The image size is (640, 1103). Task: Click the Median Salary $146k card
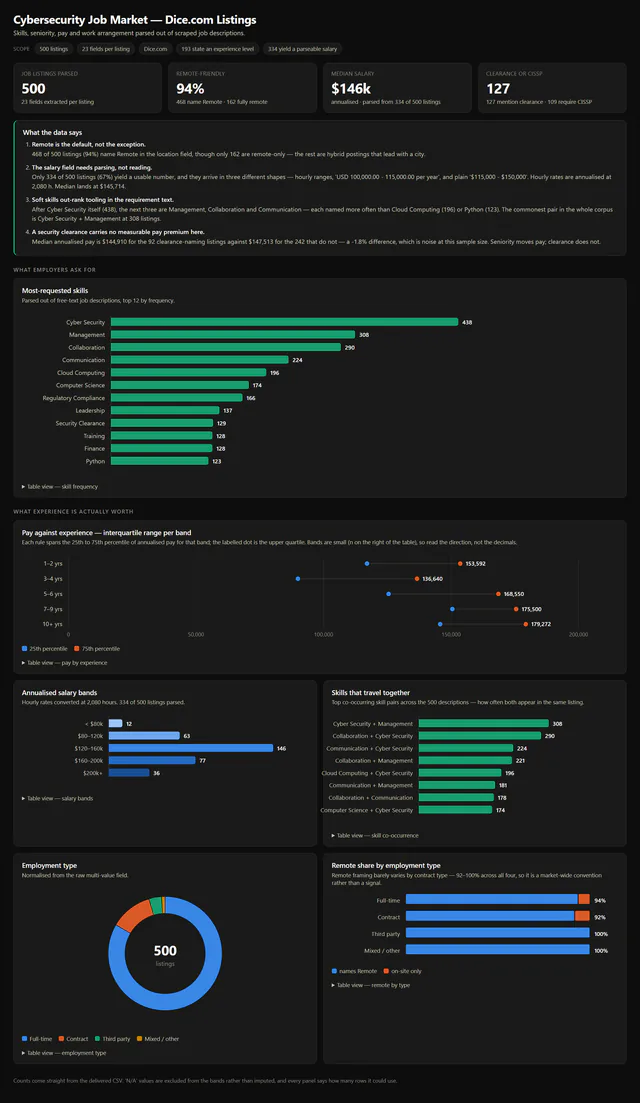pyautogui.click(x=397, y=88)
